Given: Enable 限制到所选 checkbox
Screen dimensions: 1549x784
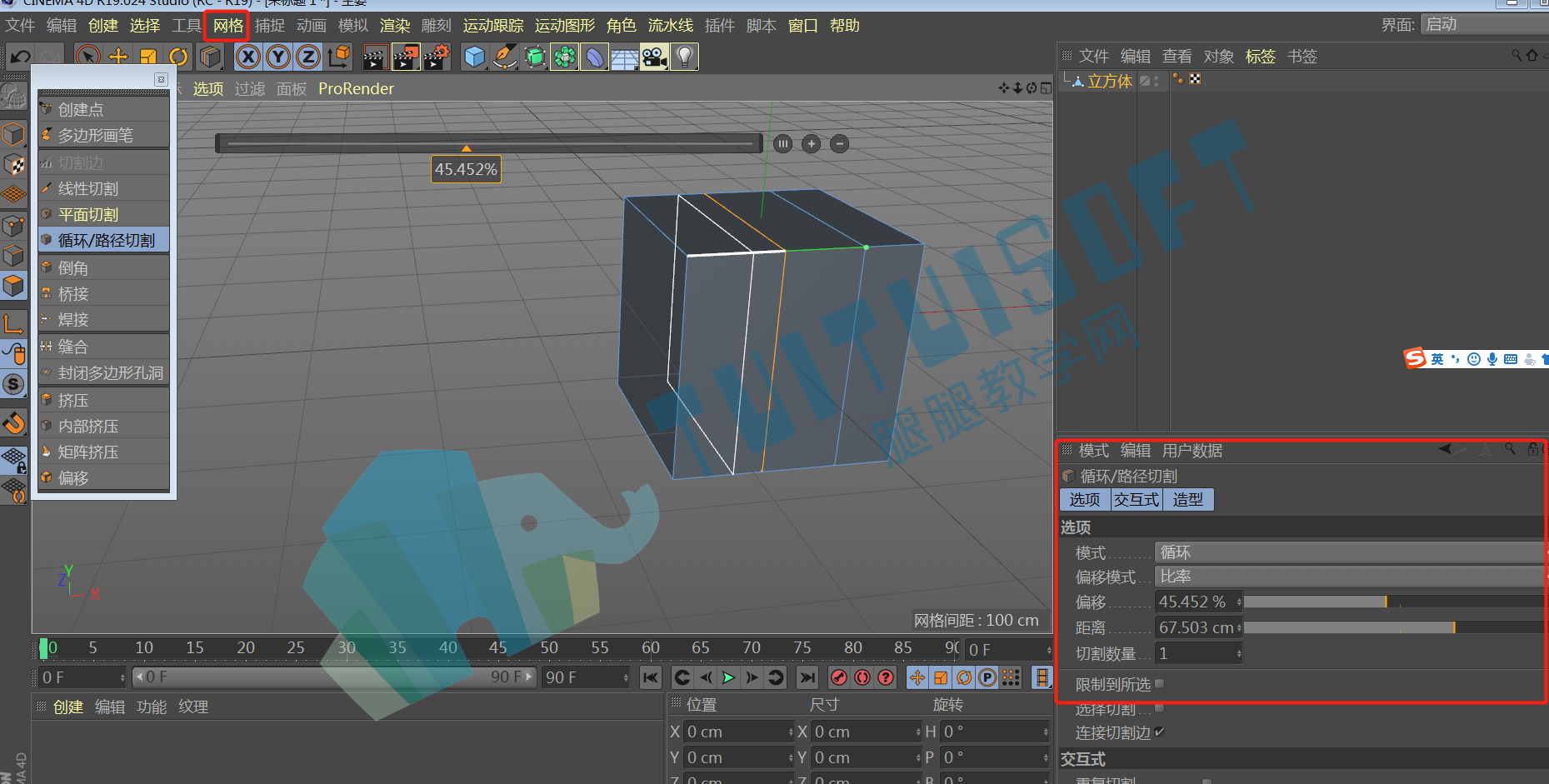Looking at the screenshot, I should tap(1159, 684).
